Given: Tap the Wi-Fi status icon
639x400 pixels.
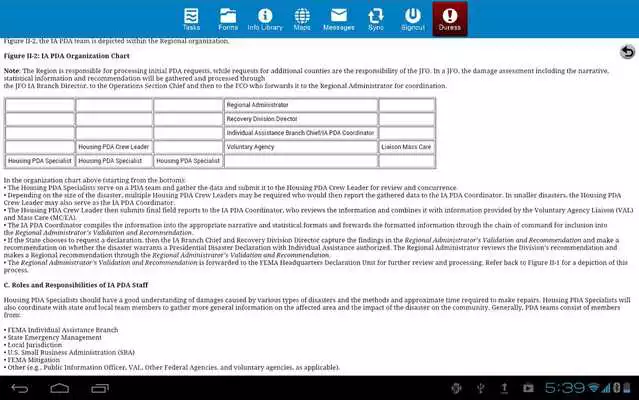Looking at the screenshot, I should [x=594, y=386].
